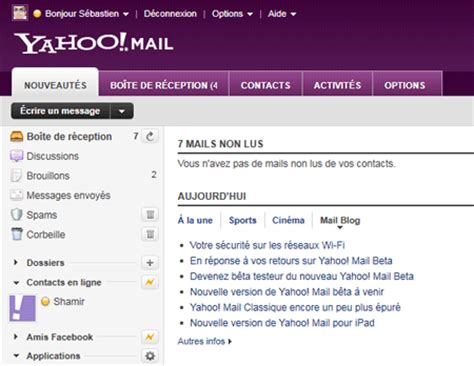Open Nouvelle version de Yahoo! Mail pour iPad
This screenshot has height=366, width=474.
coord(282,323)
